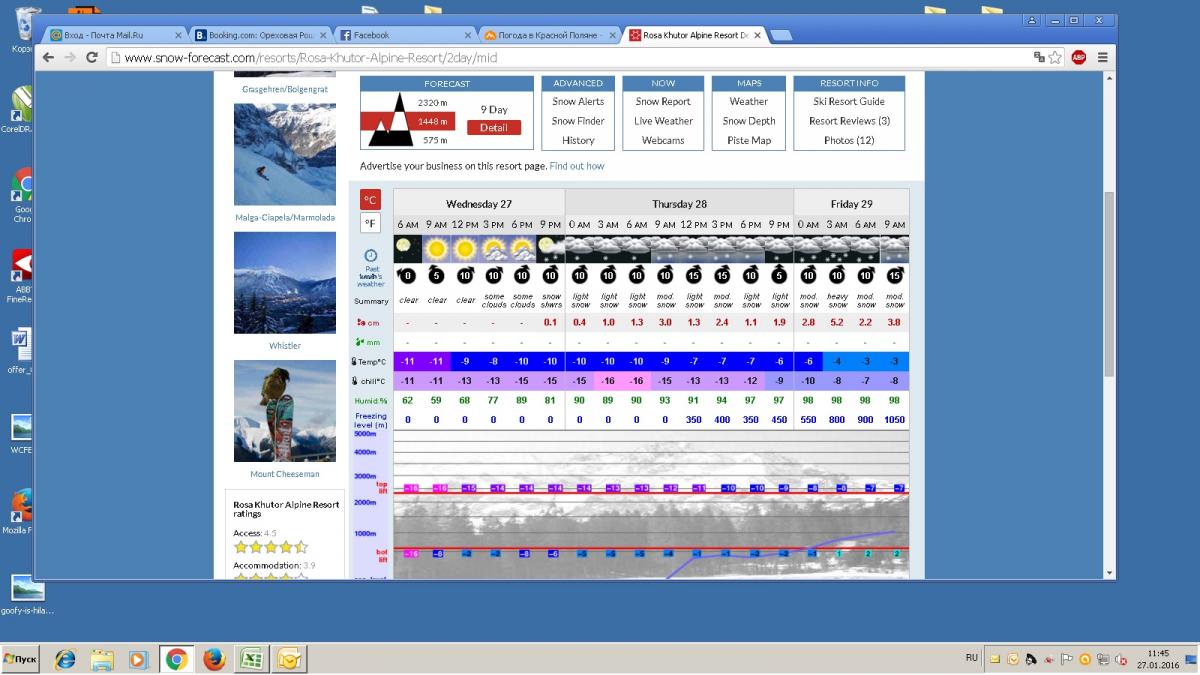Open the offer Word document desktop icon
Image resolution: width=1200 pixels, height=675 pixels.
click(20, 350)
